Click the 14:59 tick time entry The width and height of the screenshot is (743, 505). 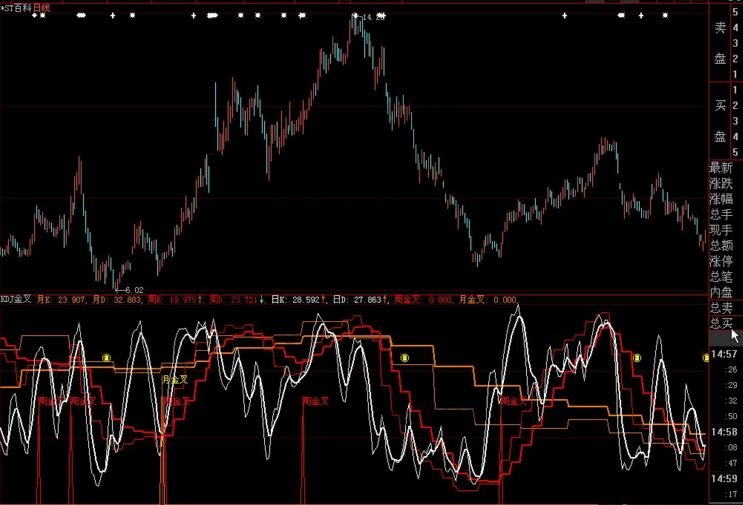(x=724, y=480)
